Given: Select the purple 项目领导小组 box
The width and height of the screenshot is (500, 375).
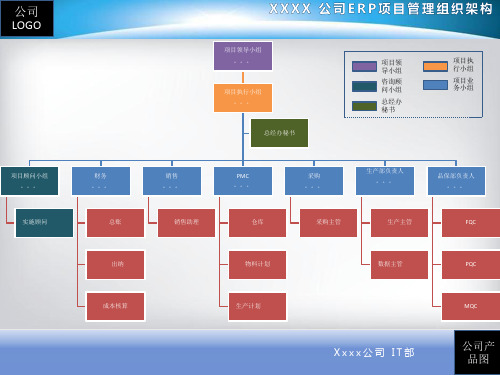Looking at the screenshot, I should pyautogui.click(x=243, y=56).
